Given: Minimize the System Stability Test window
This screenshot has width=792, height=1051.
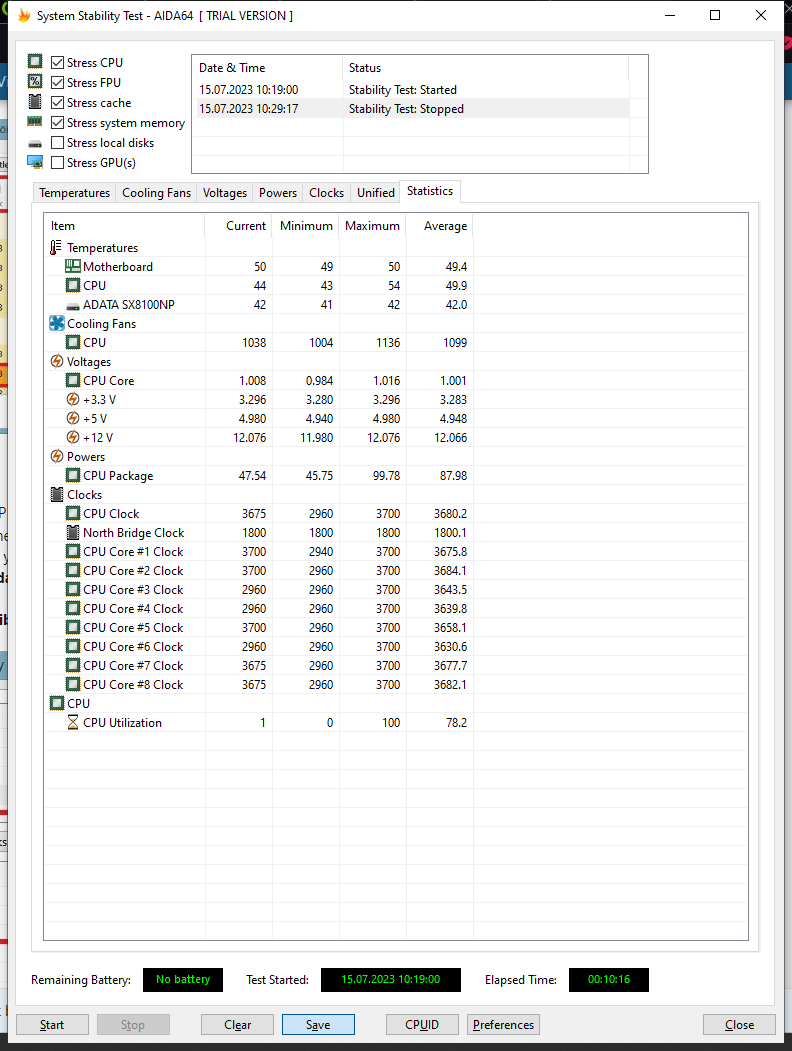Looking at the screenshot, I should click(669, 15).
